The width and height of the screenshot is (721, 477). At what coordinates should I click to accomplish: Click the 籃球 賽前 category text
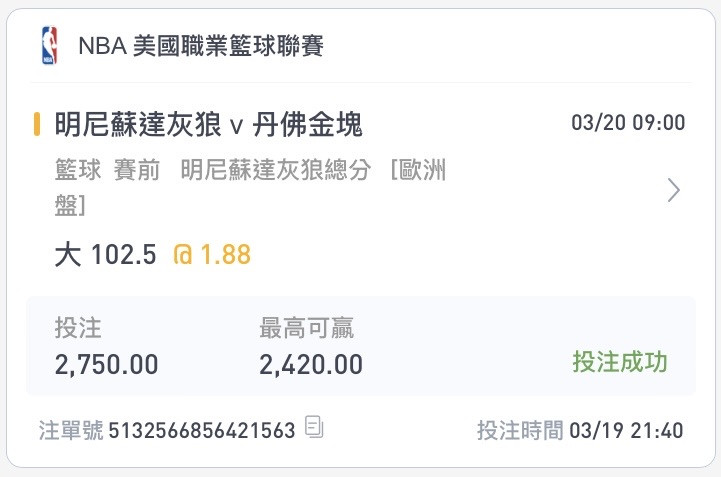pos(107,170)
